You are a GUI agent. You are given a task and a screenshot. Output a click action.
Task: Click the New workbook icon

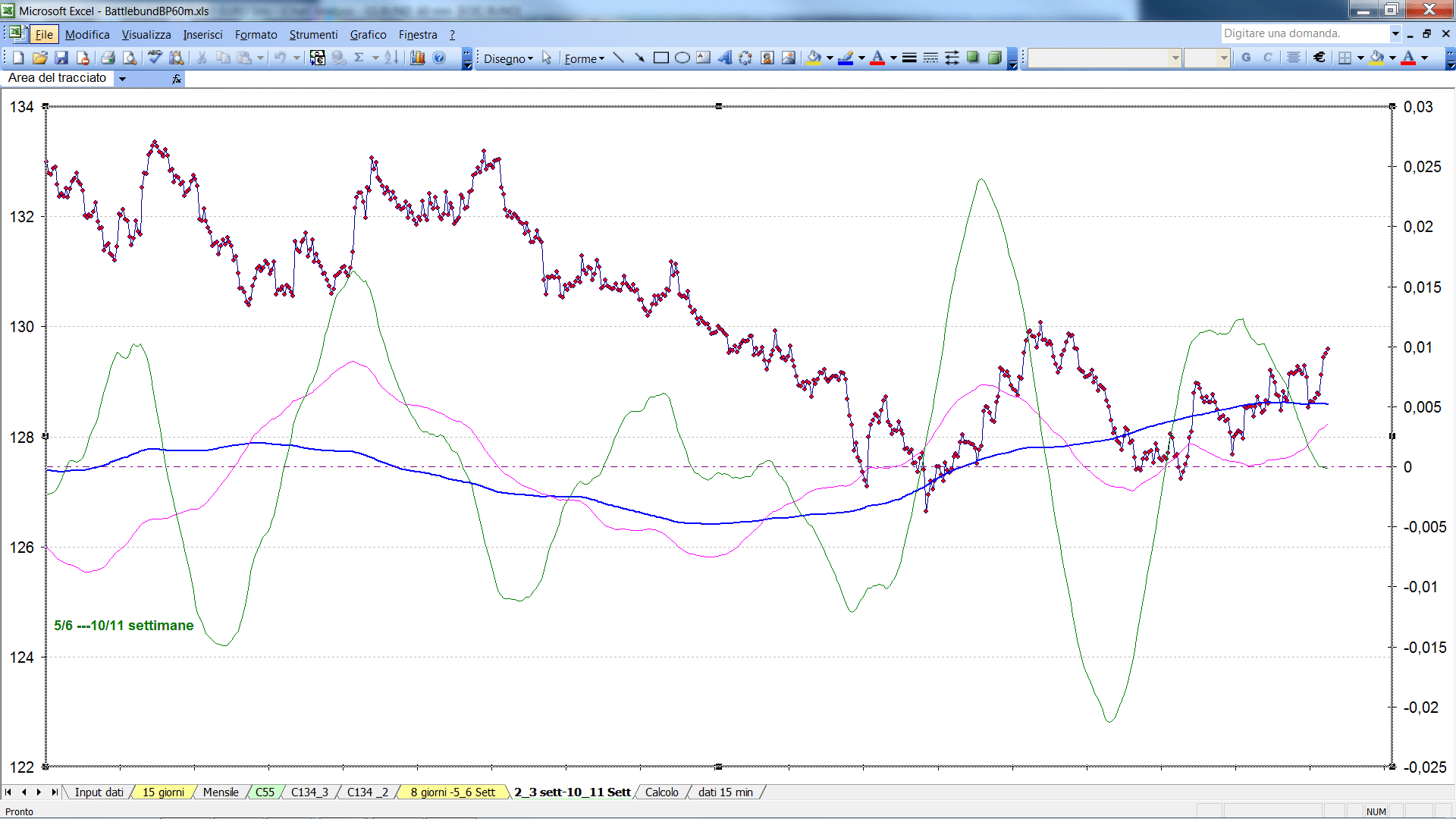(x=18, y=58)
